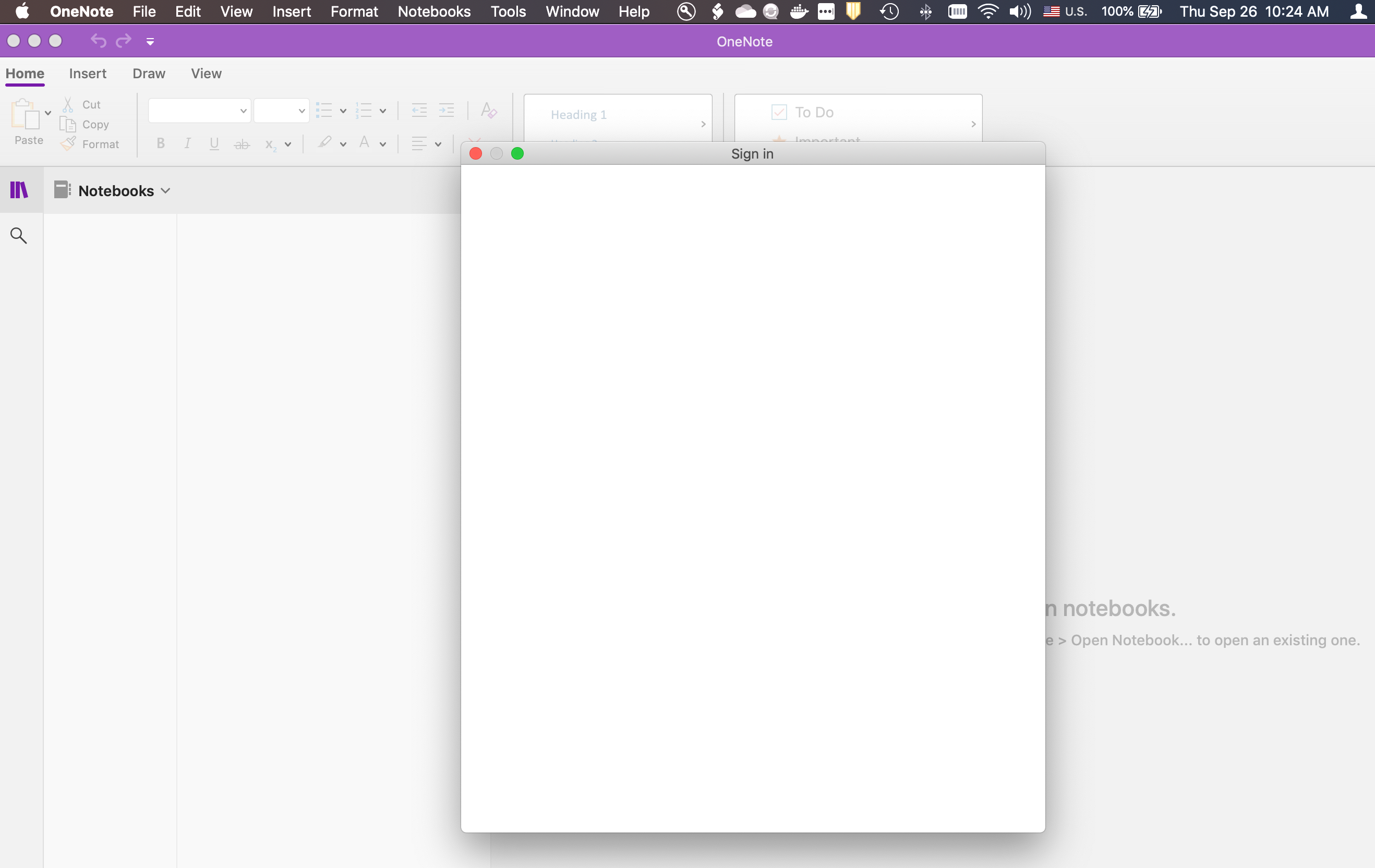Apply Heading 1 style
Image resolution: width=1375 pixels, height=868 pixels.
[578, 115]
